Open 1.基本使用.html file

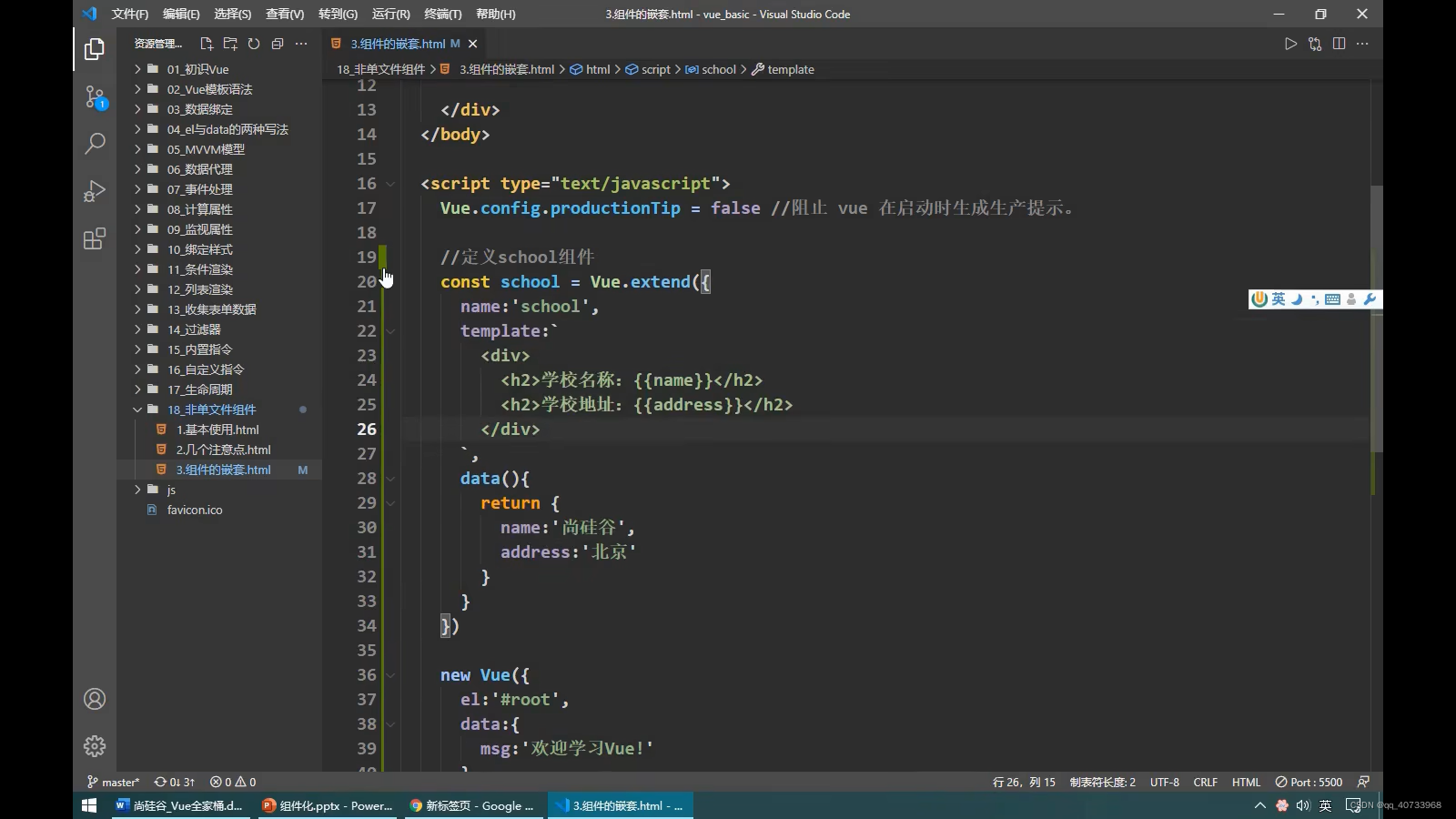tap(217, 430)
